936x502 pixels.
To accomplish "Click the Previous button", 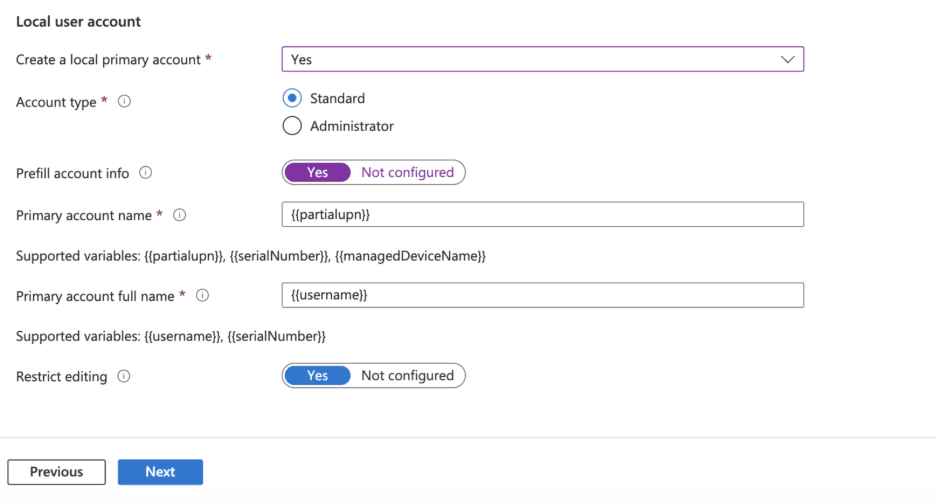I will click(x=56, y=472).
